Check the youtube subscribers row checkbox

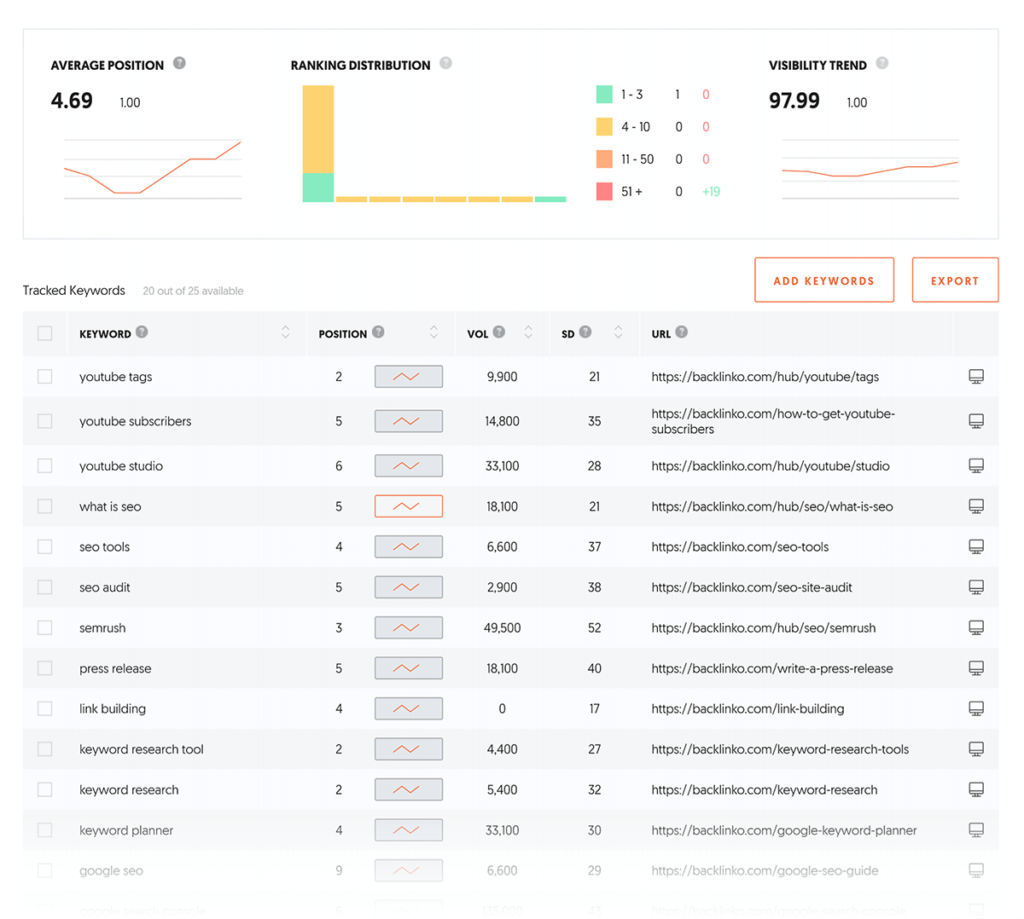tap(45, 421)
